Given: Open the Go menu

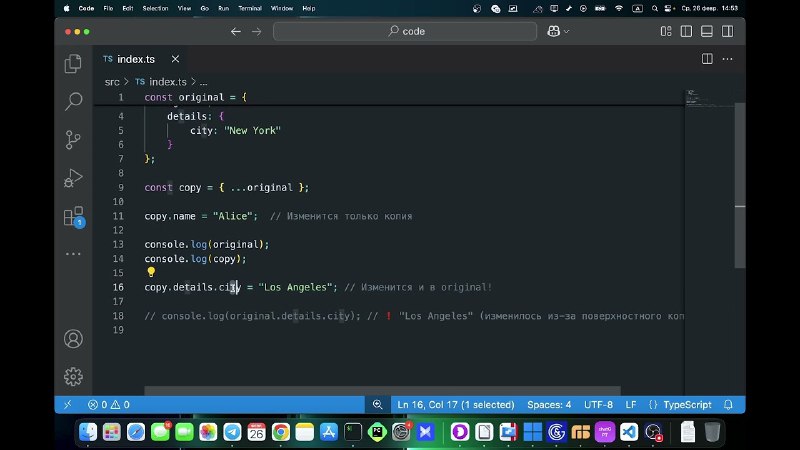Looking at the screenshot, I should (205, 8).
